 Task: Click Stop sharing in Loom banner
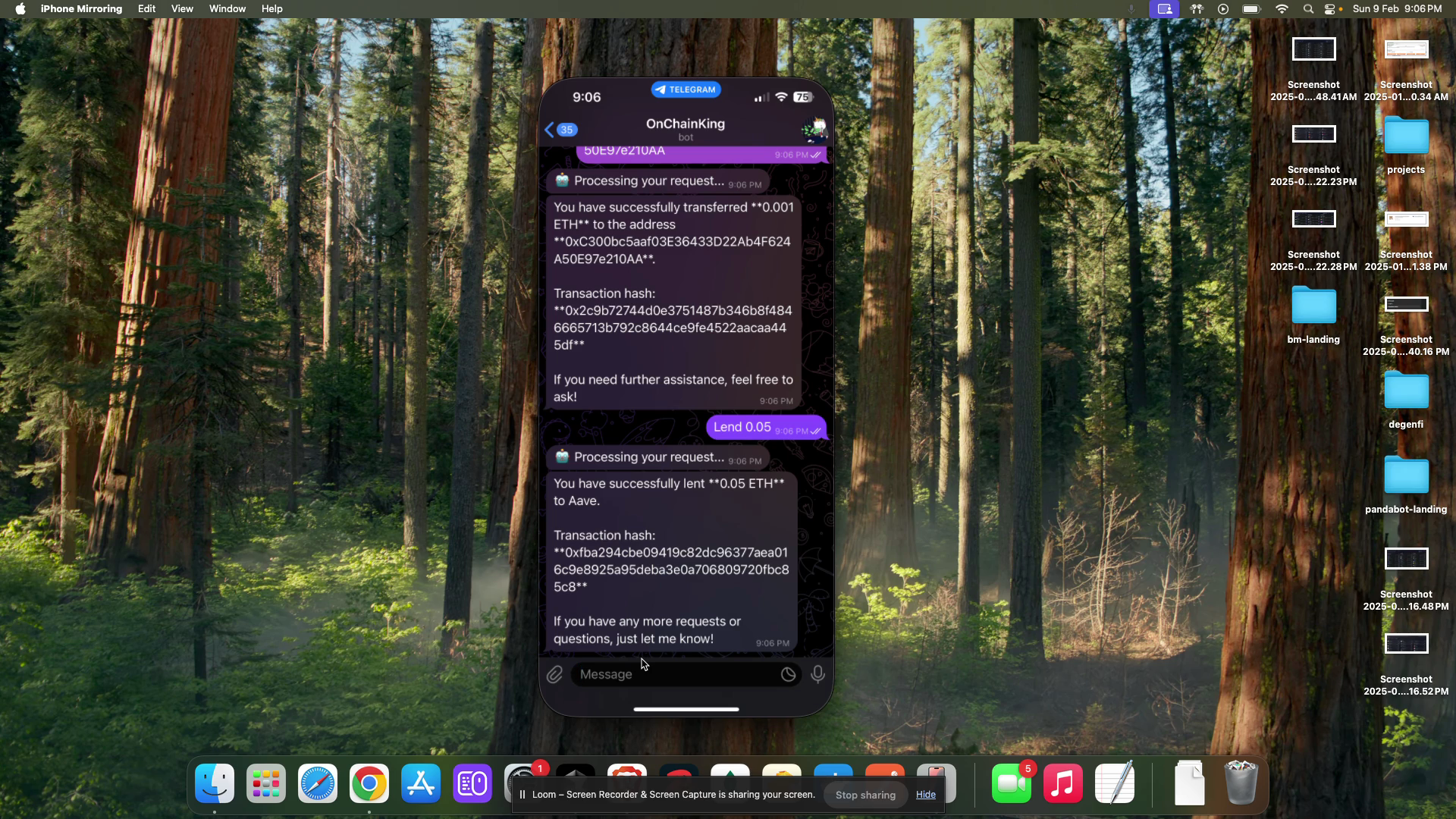coord(865,795)
